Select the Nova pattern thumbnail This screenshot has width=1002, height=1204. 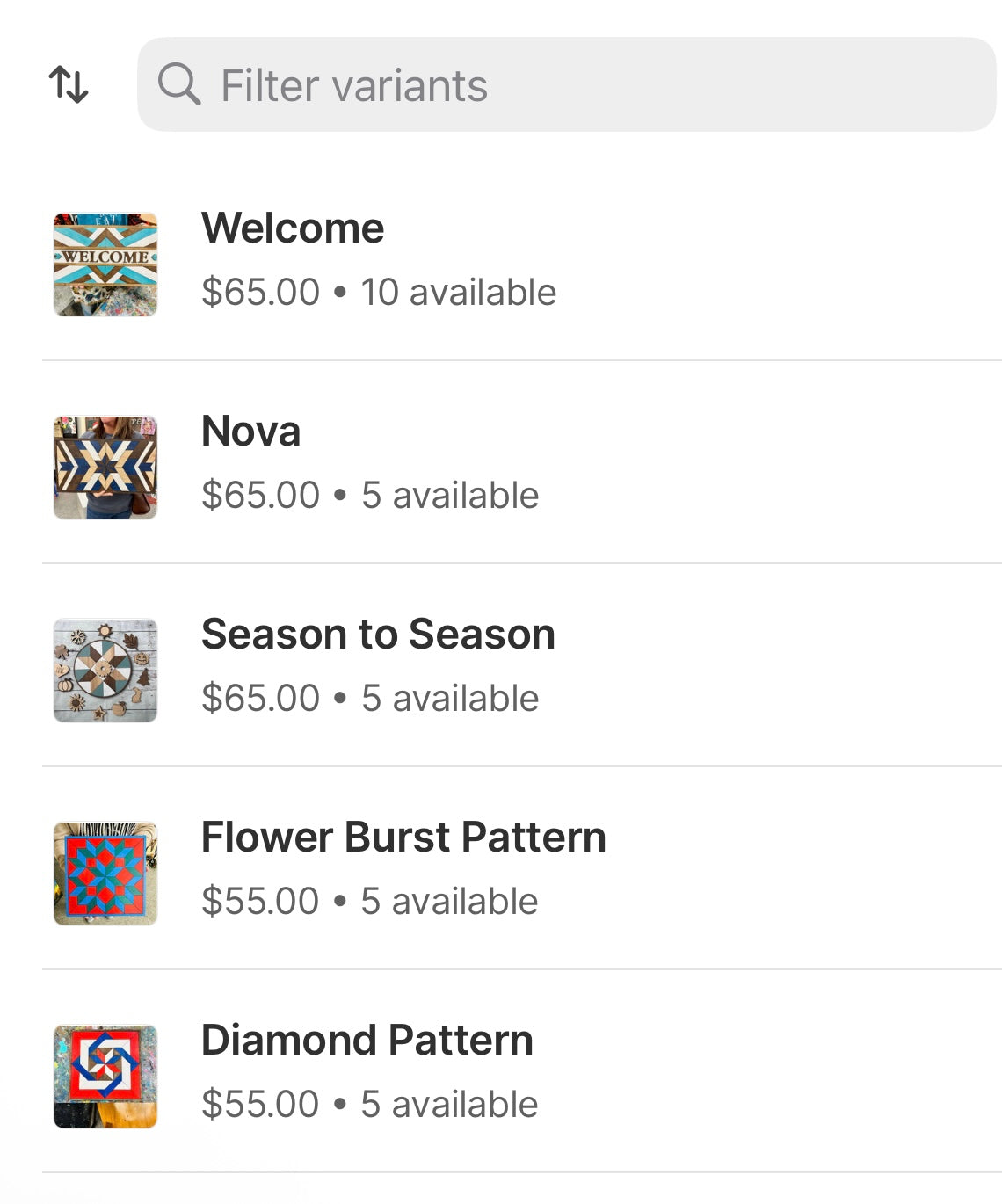pyautogui.click(x=105, y=468)
